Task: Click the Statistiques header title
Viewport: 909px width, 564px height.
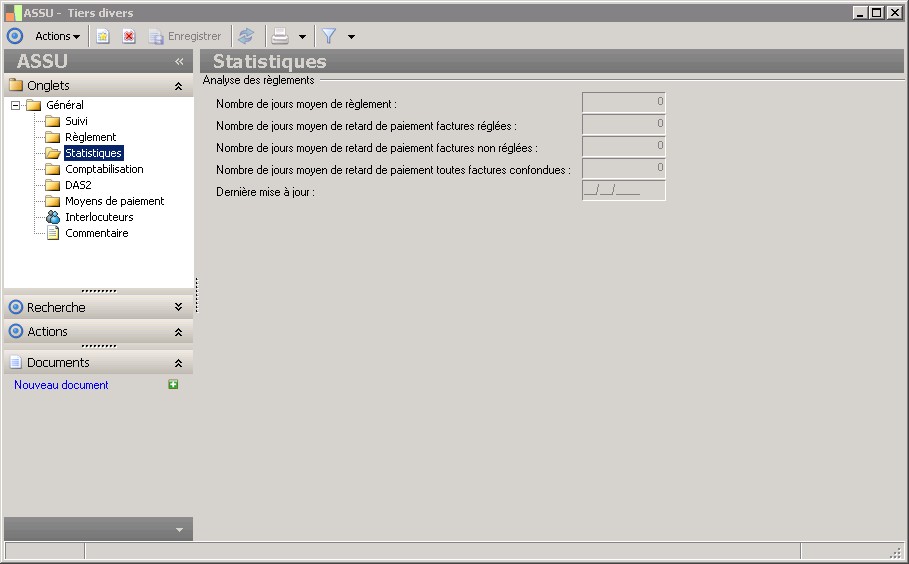Action: [270, 61]
